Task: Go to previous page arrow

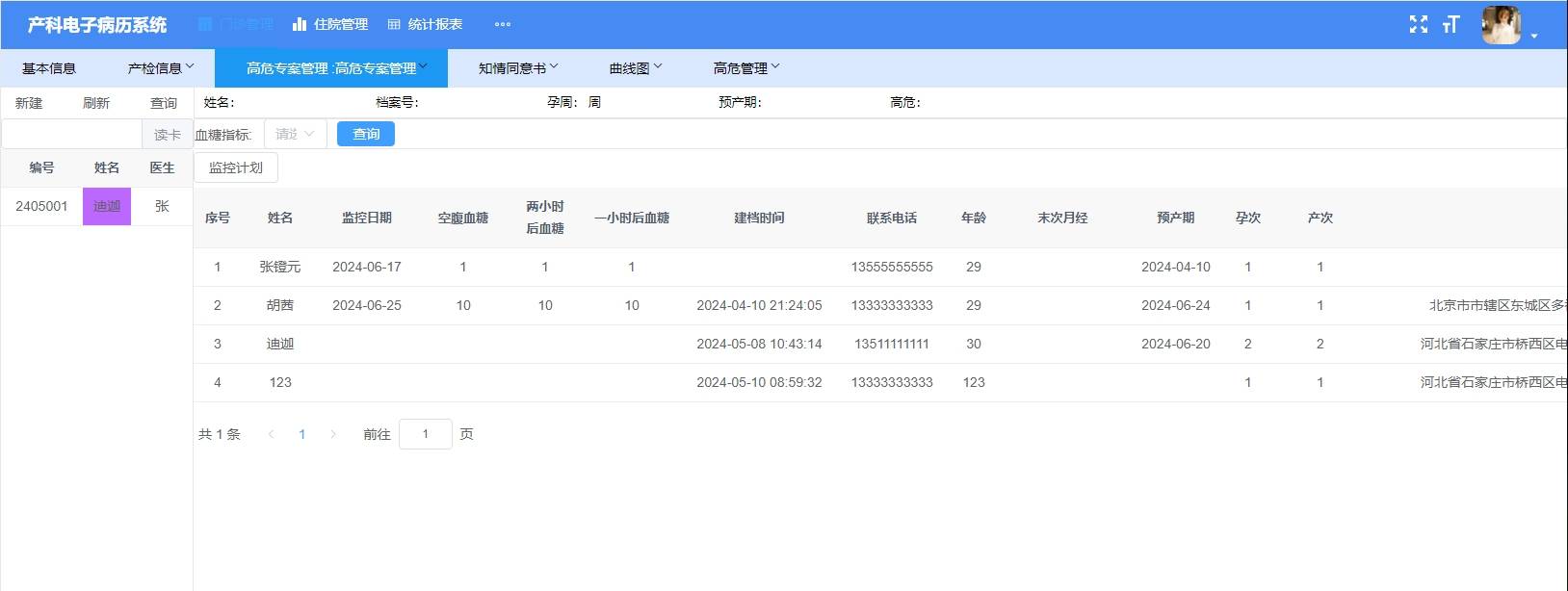Action: [x=272, y=434]
